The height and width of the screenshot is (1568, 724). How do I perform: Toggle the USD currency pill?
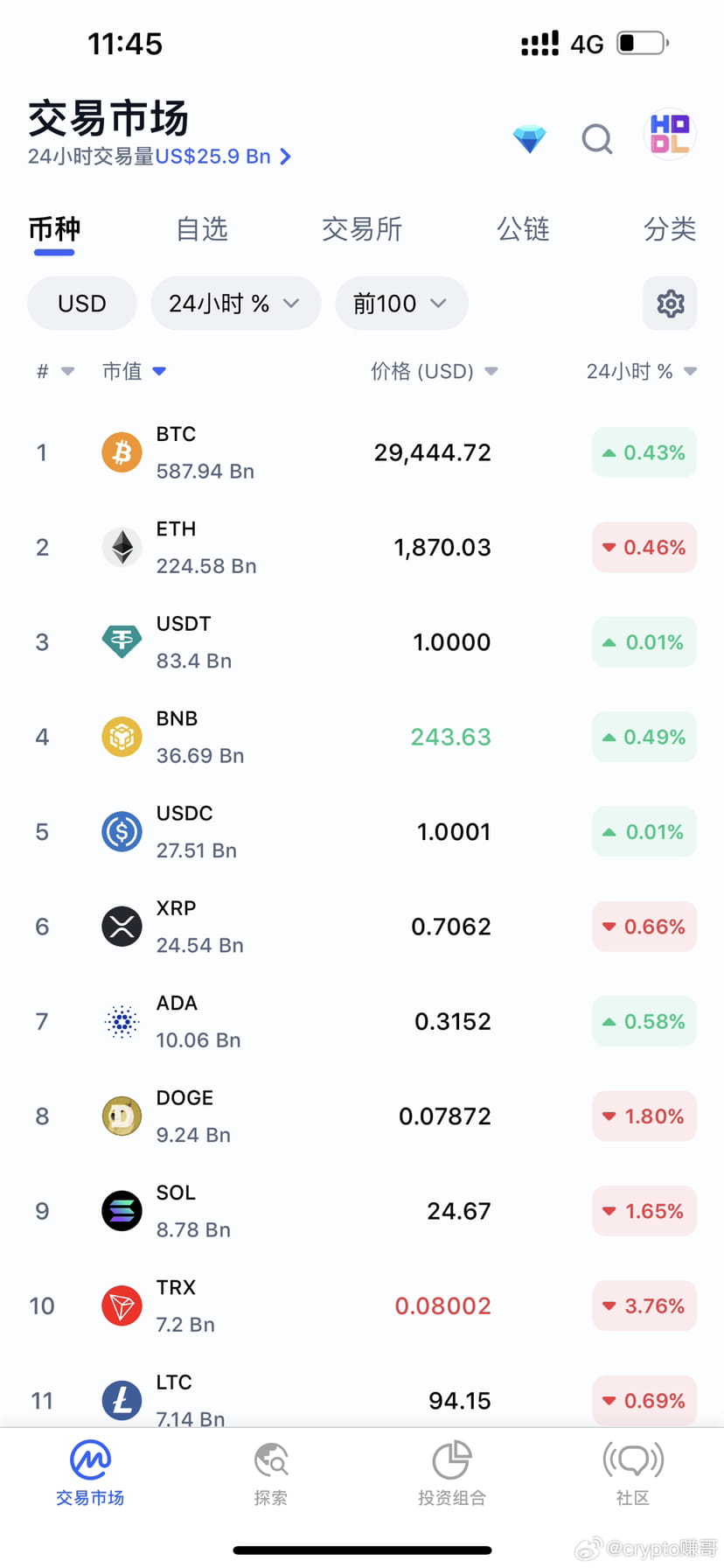click(x=82, y=304)
